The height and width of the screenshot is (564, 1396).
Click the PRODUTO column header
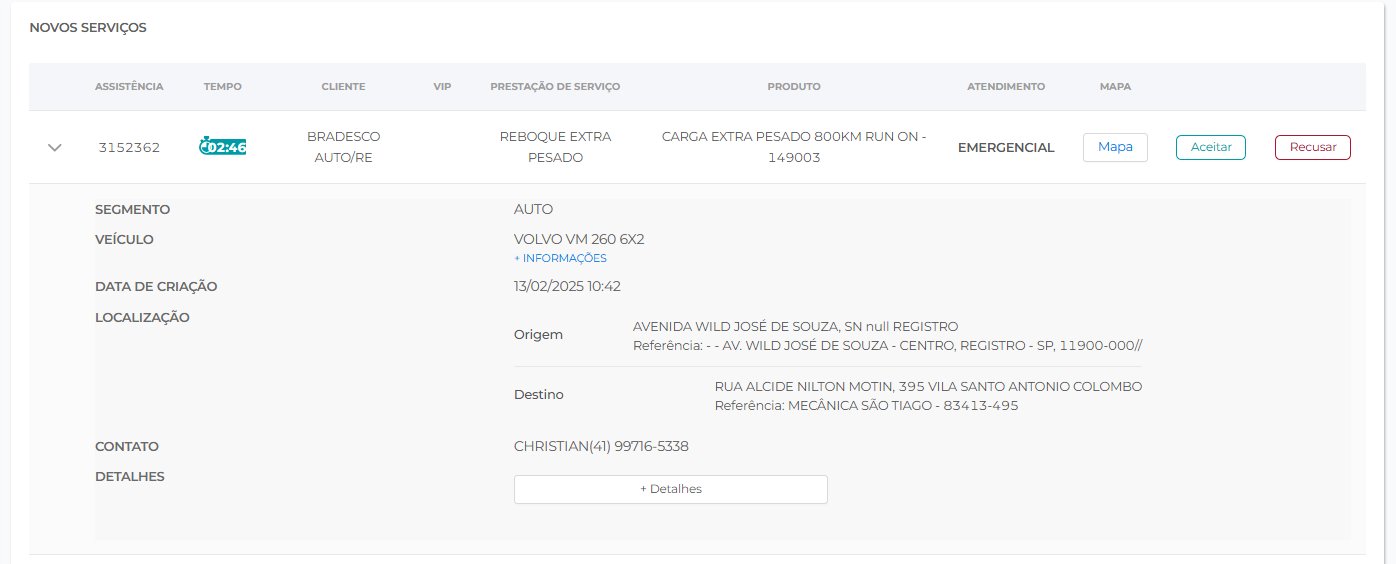coord(794,87)
